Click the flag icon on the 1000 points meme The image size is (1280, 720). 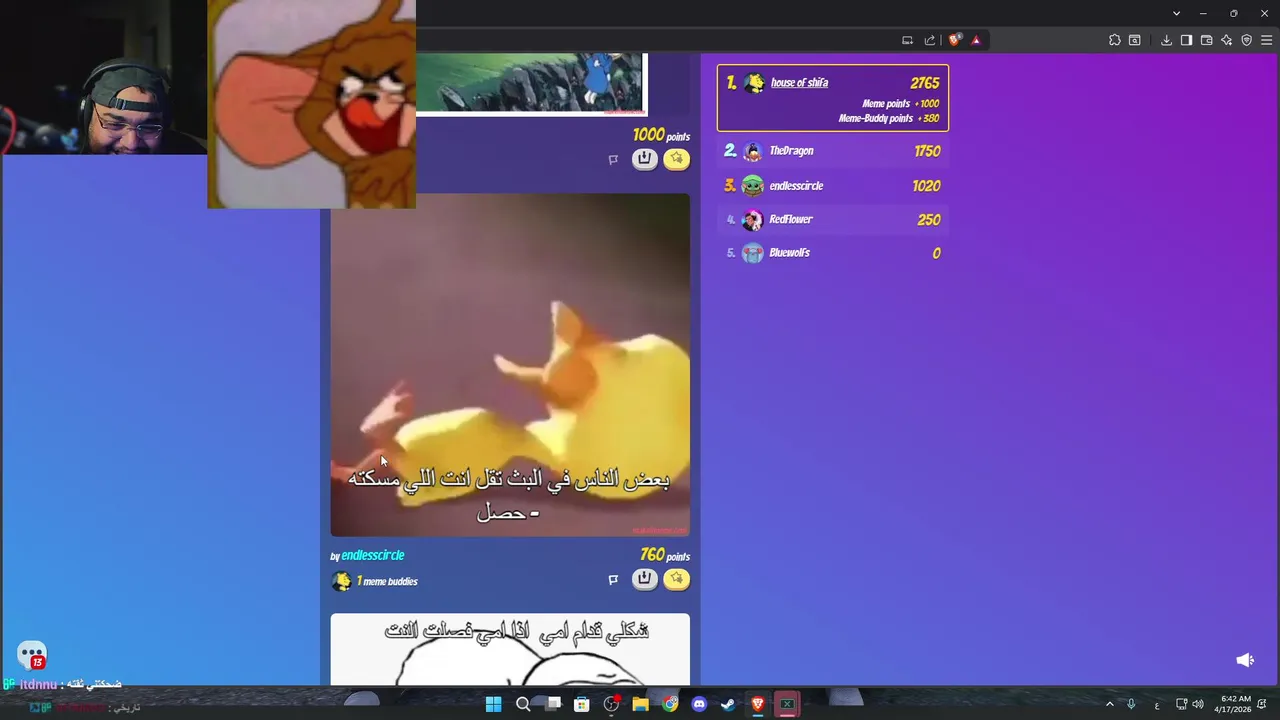pyautogui.click(x=613, y=159)
